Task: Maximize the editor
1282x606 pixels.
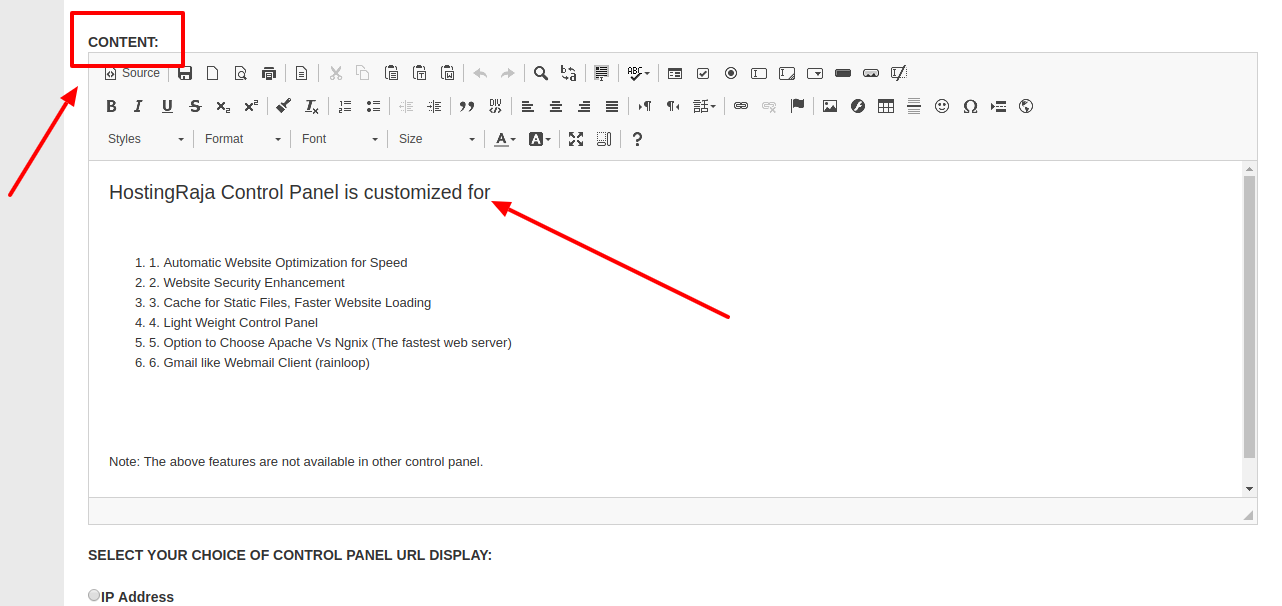Action: (576, 139)
